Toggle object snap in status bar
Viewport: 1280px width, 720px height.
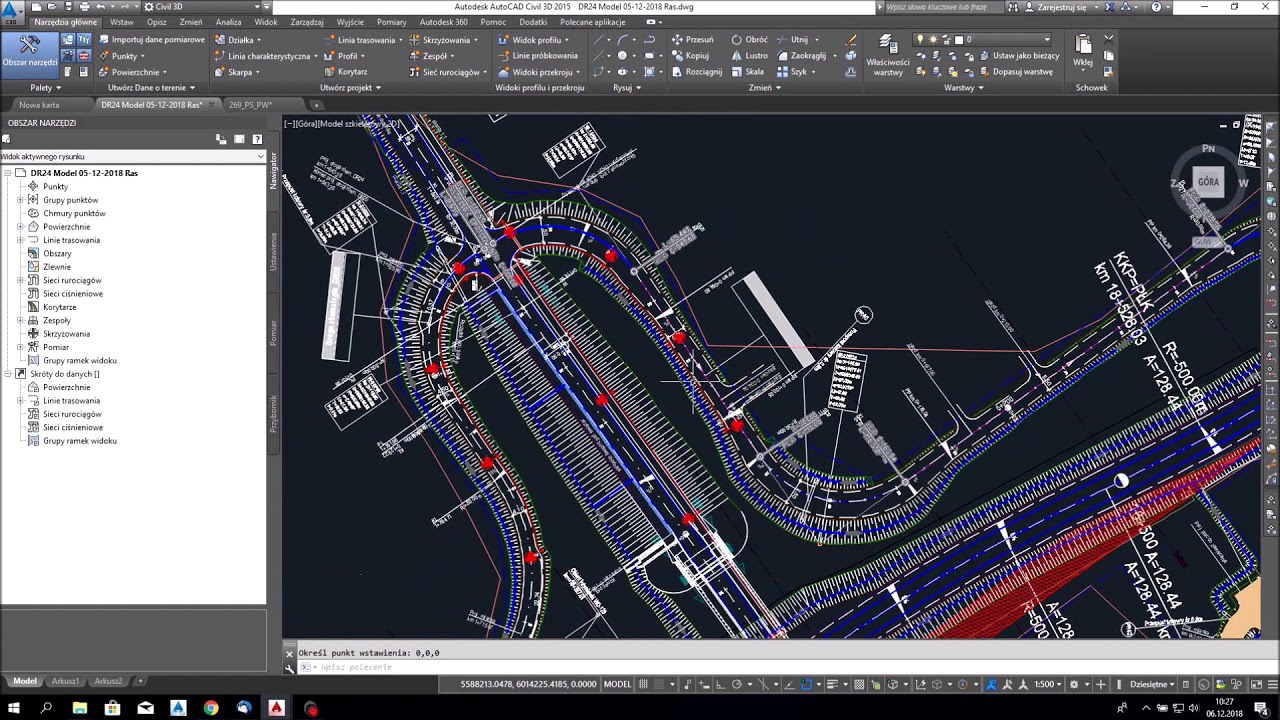tap(806, 684)
